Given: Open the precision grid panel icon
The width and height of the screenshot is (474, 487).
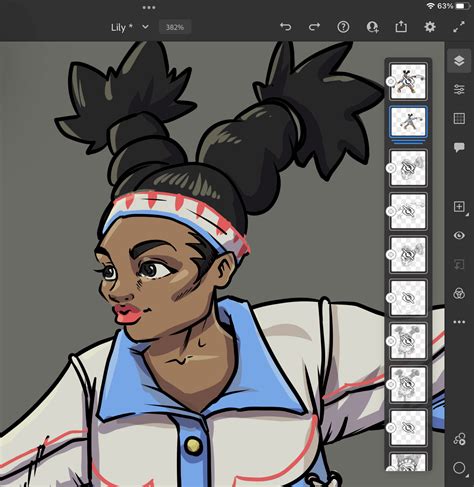Looking at the screenshot, I should 459,118.
